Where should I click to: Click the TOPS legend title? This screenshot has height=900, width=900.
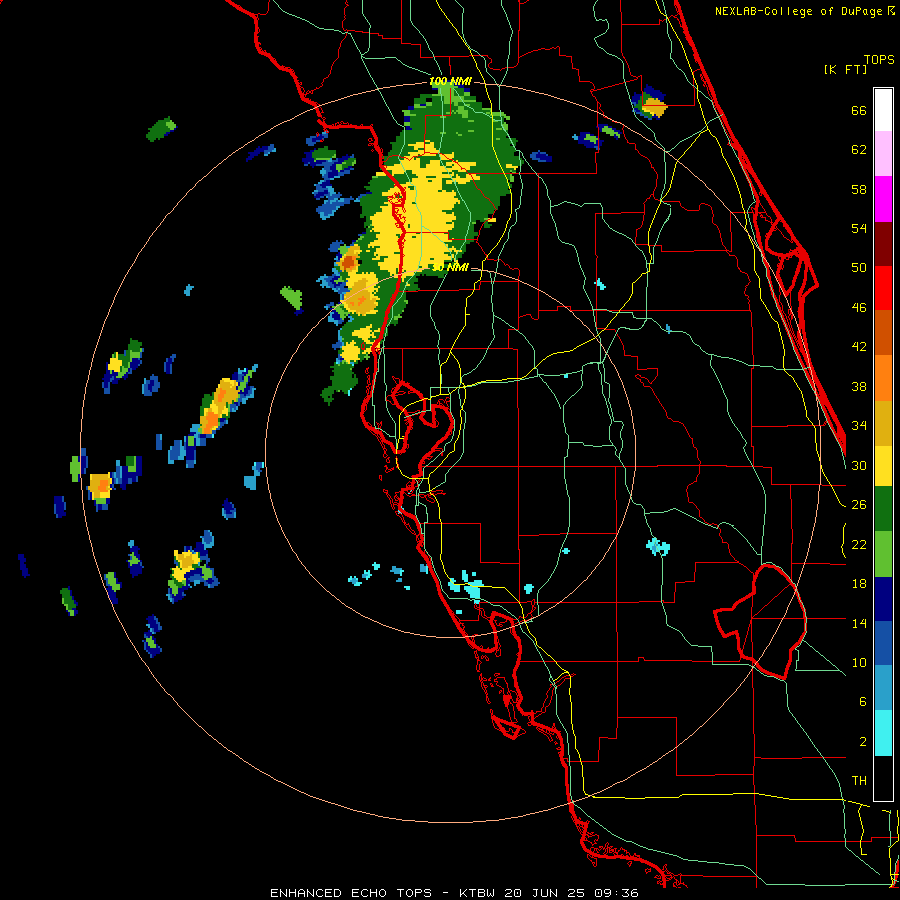click(x=879, y=60)
